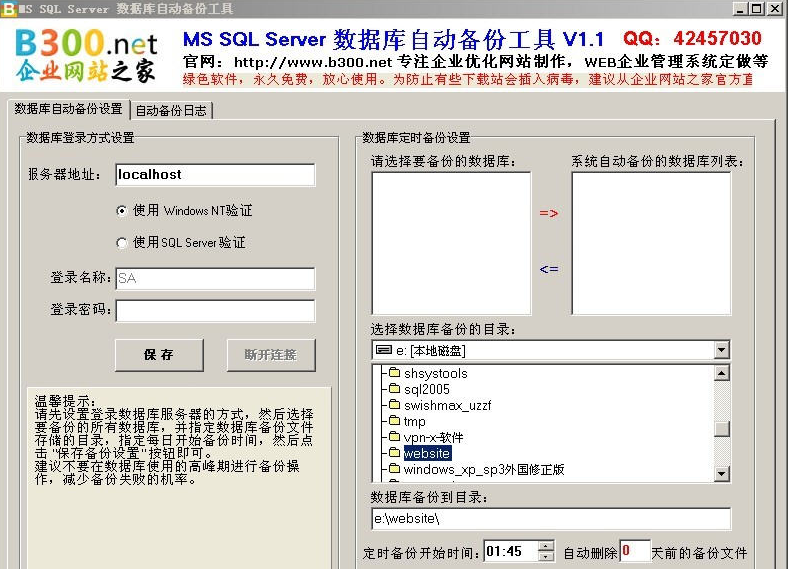This screenshot has height=569, width=788.
Task: Click the 数据库备份到目录 path field
Action: (551, 518)
